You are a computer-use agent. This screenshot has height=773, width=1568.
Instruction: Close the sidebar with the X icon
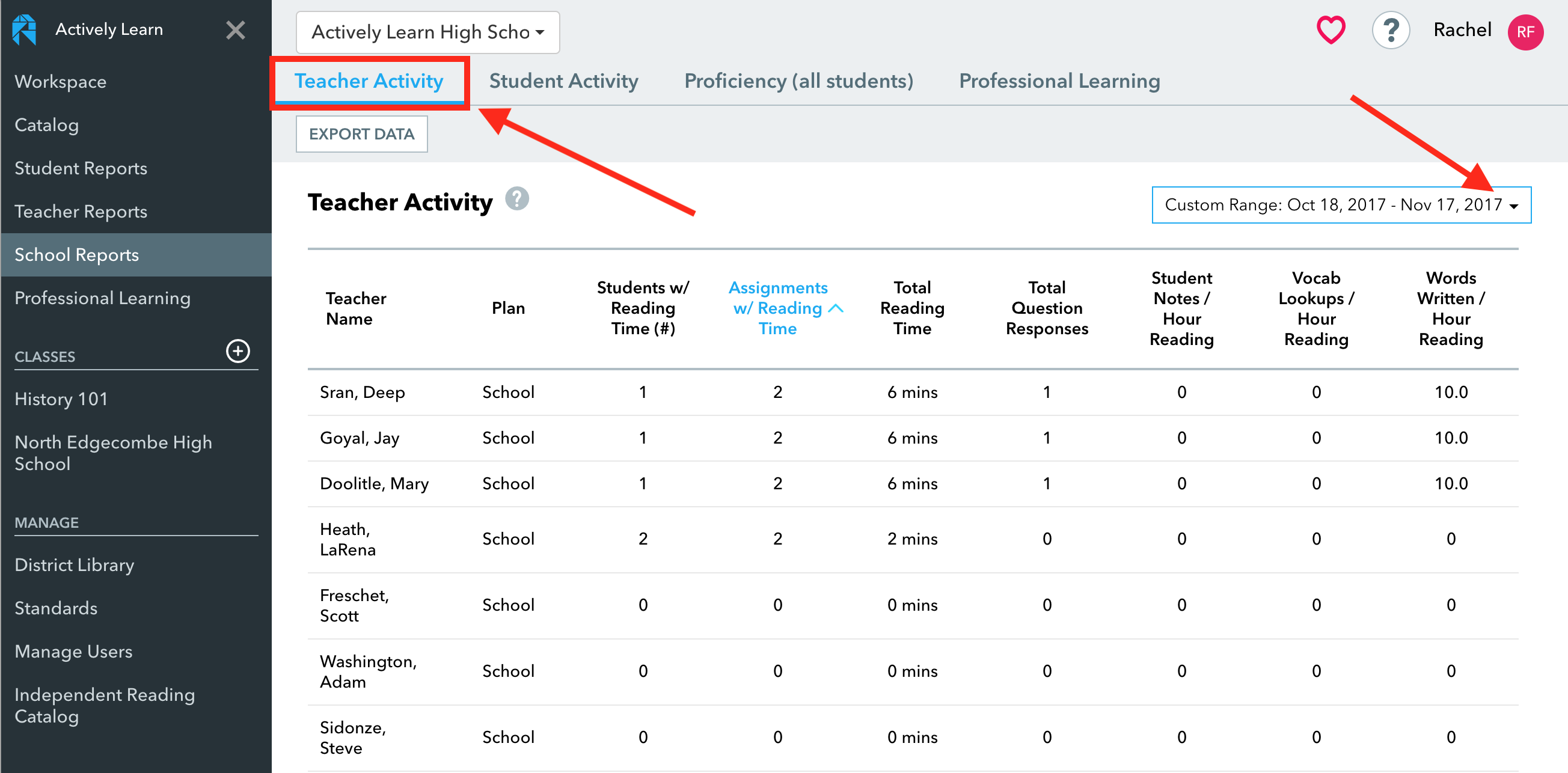pyautogui.click(x=236, y=30)
